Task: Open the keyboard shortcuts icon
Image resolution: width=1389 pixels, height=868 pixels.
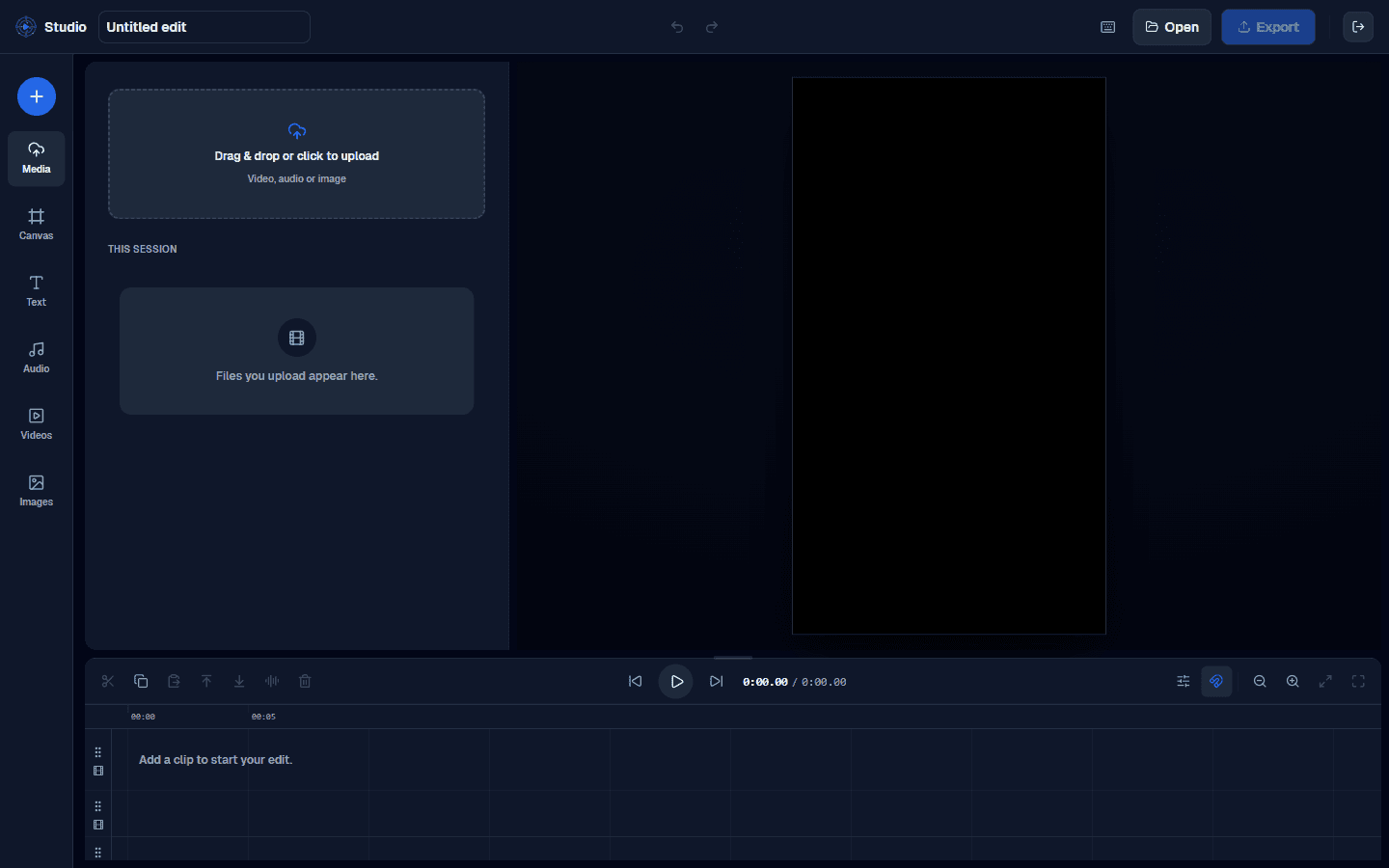Action: tap(1108, 27)
